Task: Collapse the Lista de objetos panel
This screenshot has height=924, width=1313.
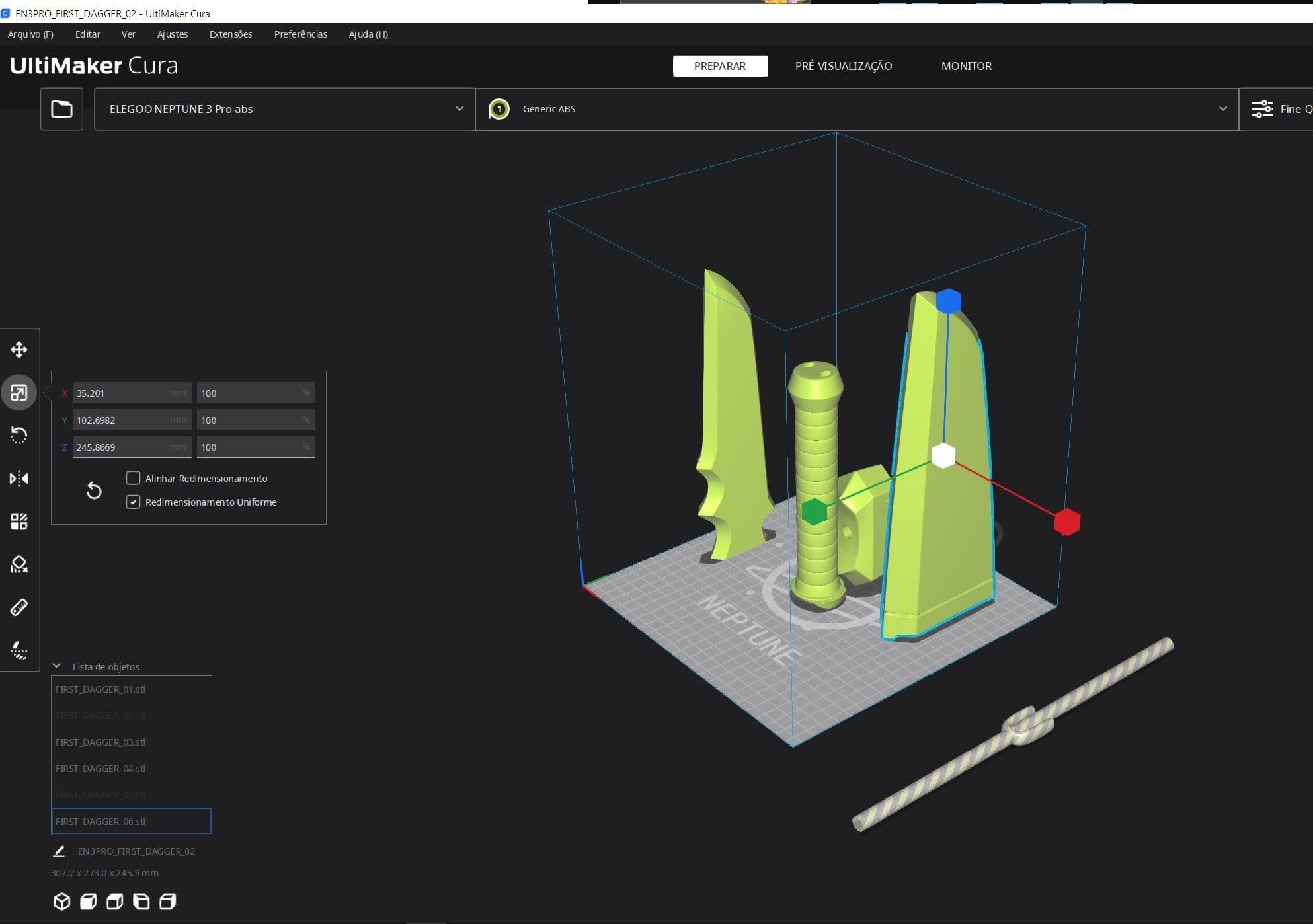Action: [x=57, y=666]
